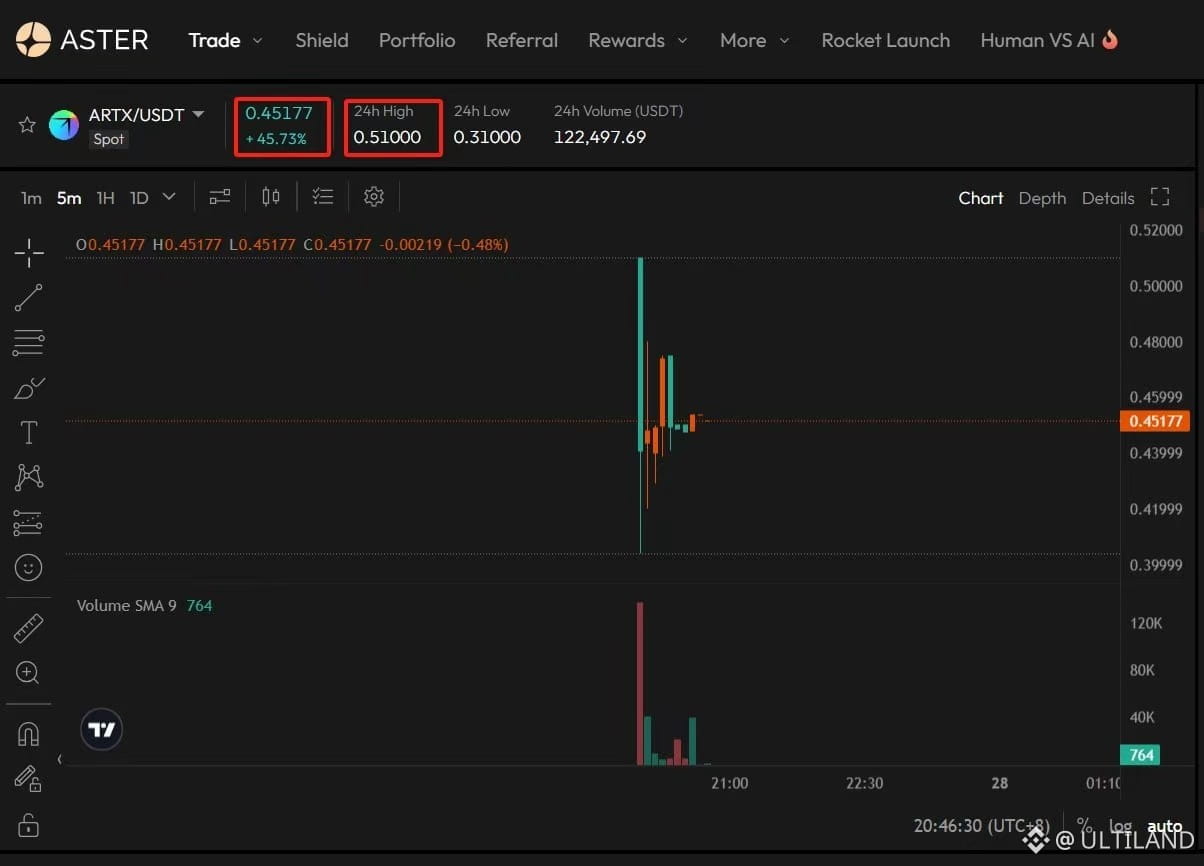The width and height of the screenshot is (1204, 866).
Task: Click the zoom in magnifier tool
Action: pyautogui.click(x=29, y=673)
